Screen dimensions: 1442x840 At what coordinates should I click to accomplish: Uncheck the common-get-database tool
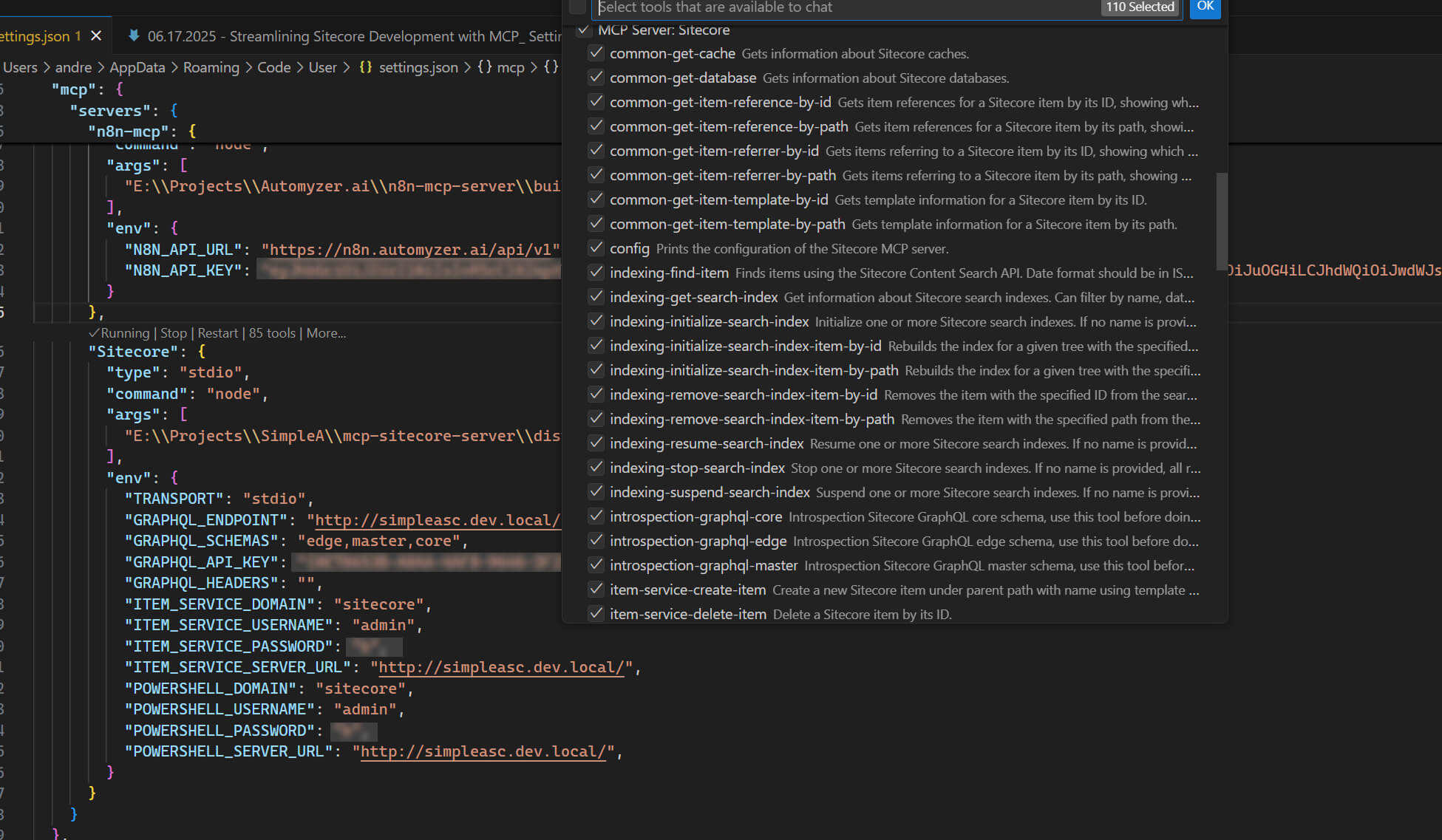[x=596, y=78]
